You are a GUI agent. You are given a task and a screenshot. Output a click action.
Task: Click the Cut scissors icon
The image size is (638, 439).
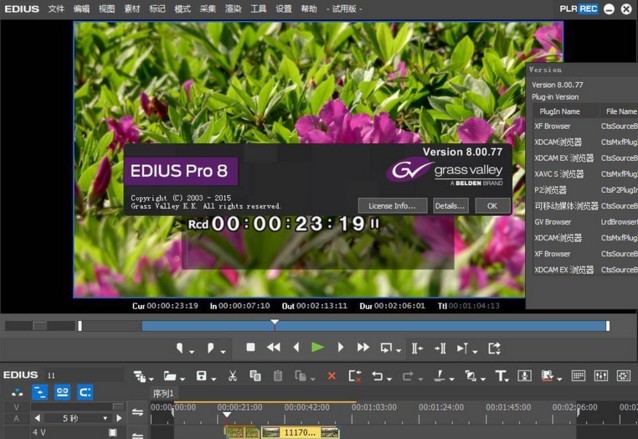232,376
